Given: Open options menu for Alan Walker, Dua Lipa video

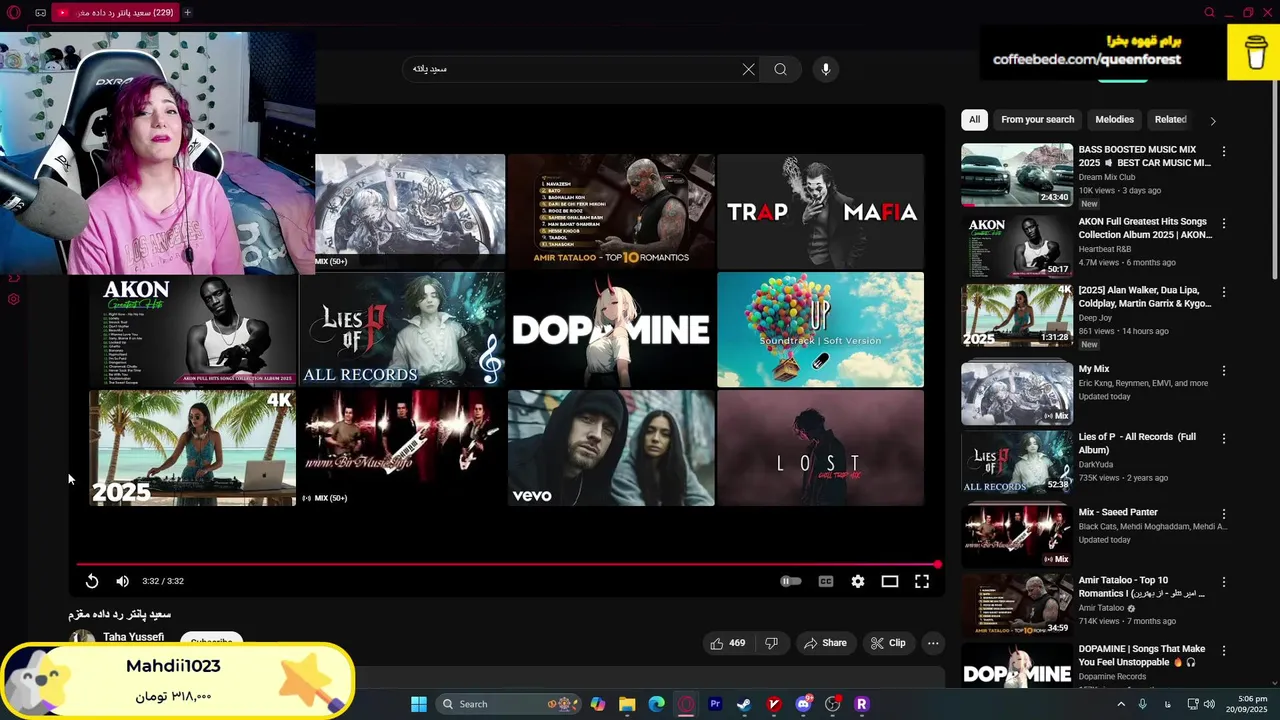Looking at the screenshot, I should 1224,292.
